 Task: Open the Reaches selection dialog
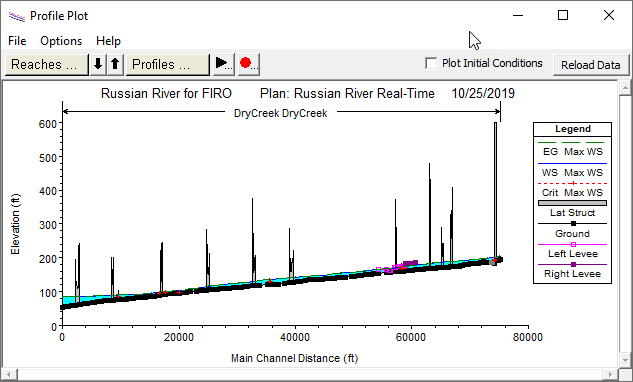tap(46, 64)
